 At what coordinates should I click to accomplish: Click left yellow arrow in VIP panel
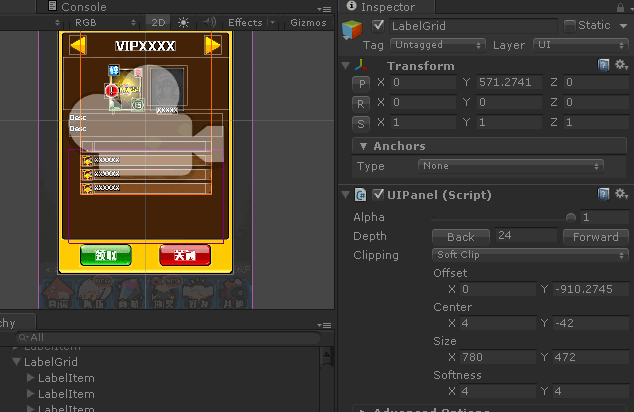(78, 45)
